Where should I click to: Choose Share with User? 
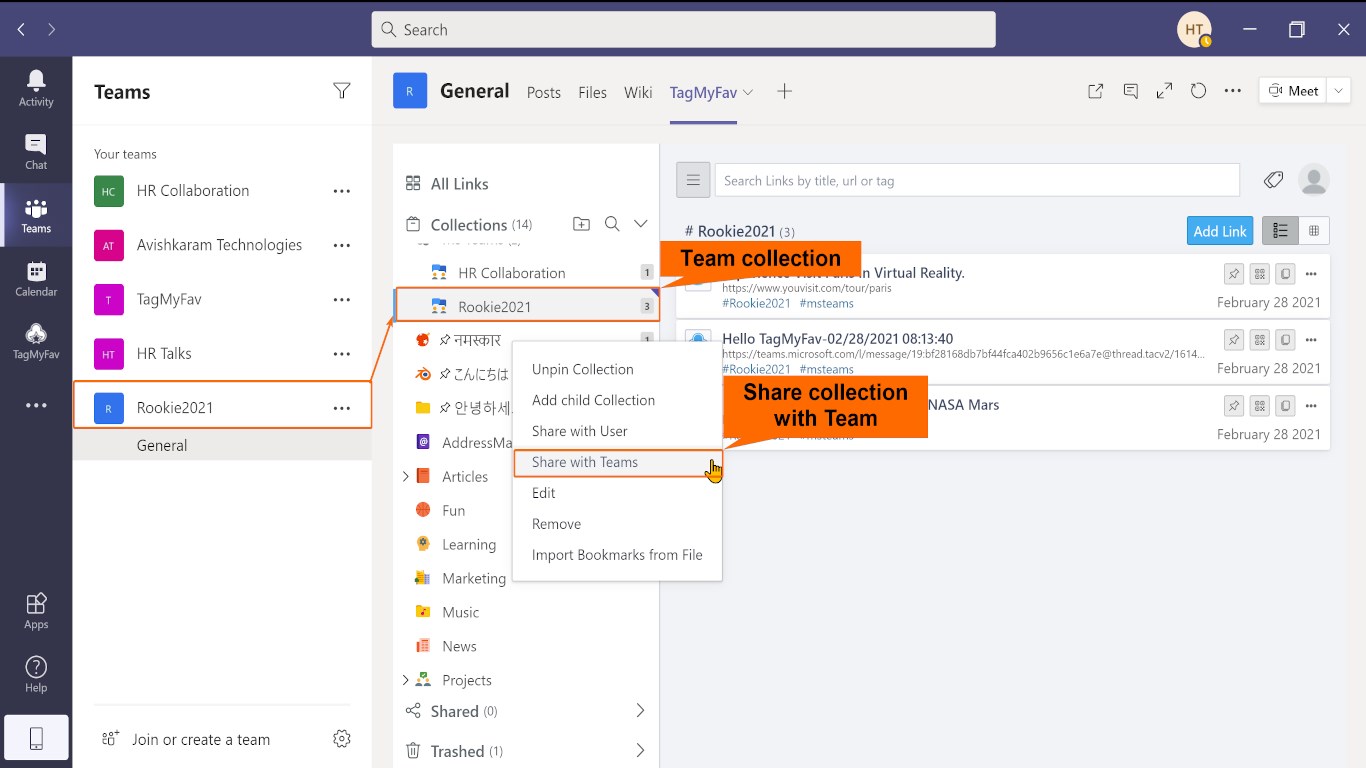click(580, 431)
